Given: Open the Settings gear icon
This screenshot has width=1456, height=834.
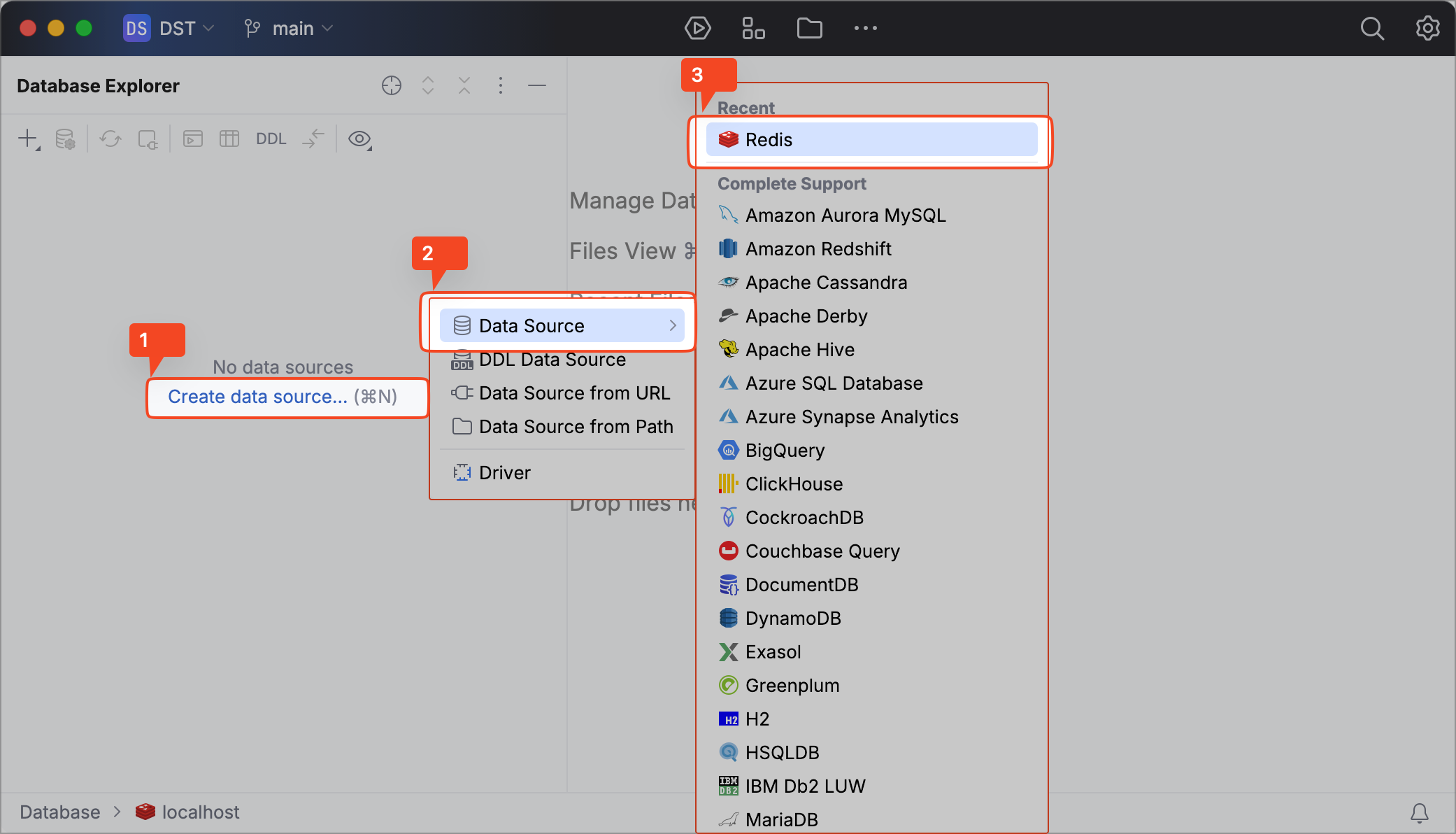Looking at the screenshot, I should 1427,28.
